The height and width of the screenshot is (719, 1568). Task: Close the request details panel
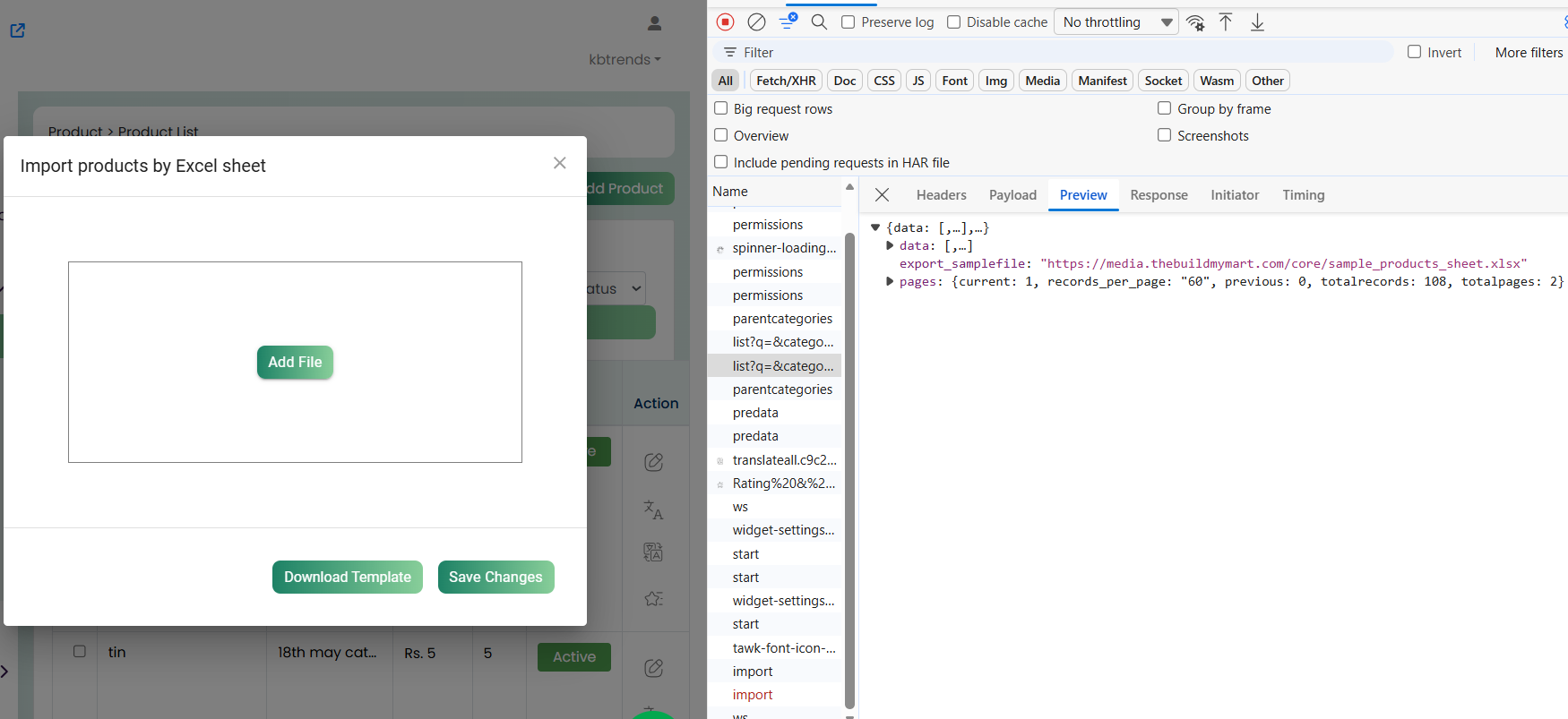click(x=882, y=195)
